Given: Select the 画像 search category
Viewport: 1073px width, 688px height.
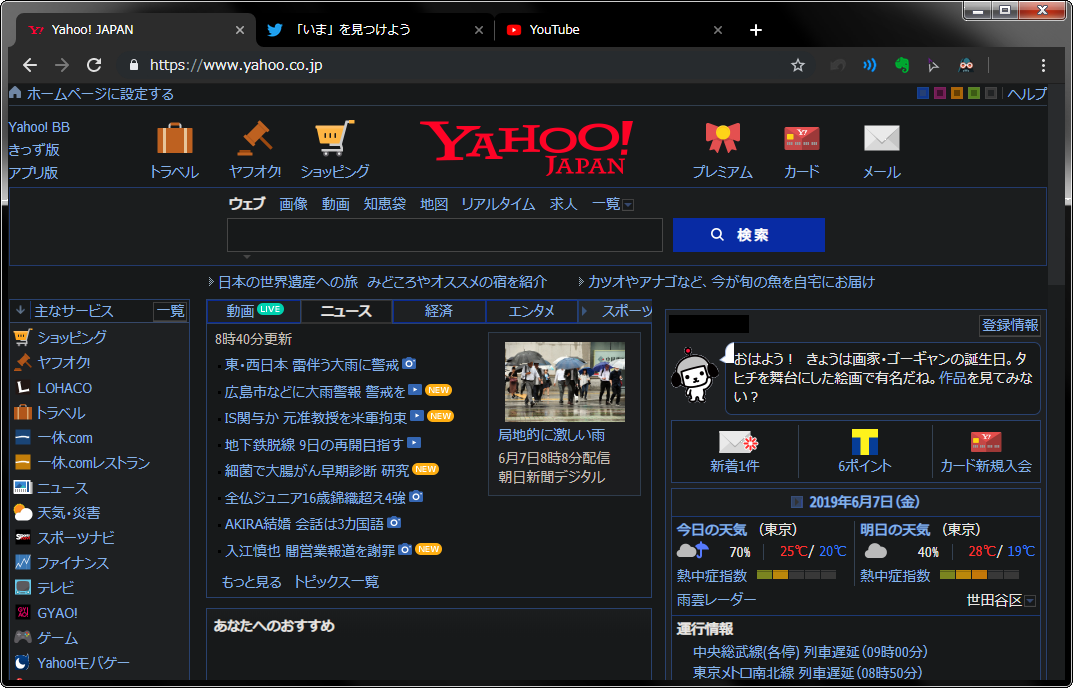Looking at the screenshot, I should coord(294,204).
